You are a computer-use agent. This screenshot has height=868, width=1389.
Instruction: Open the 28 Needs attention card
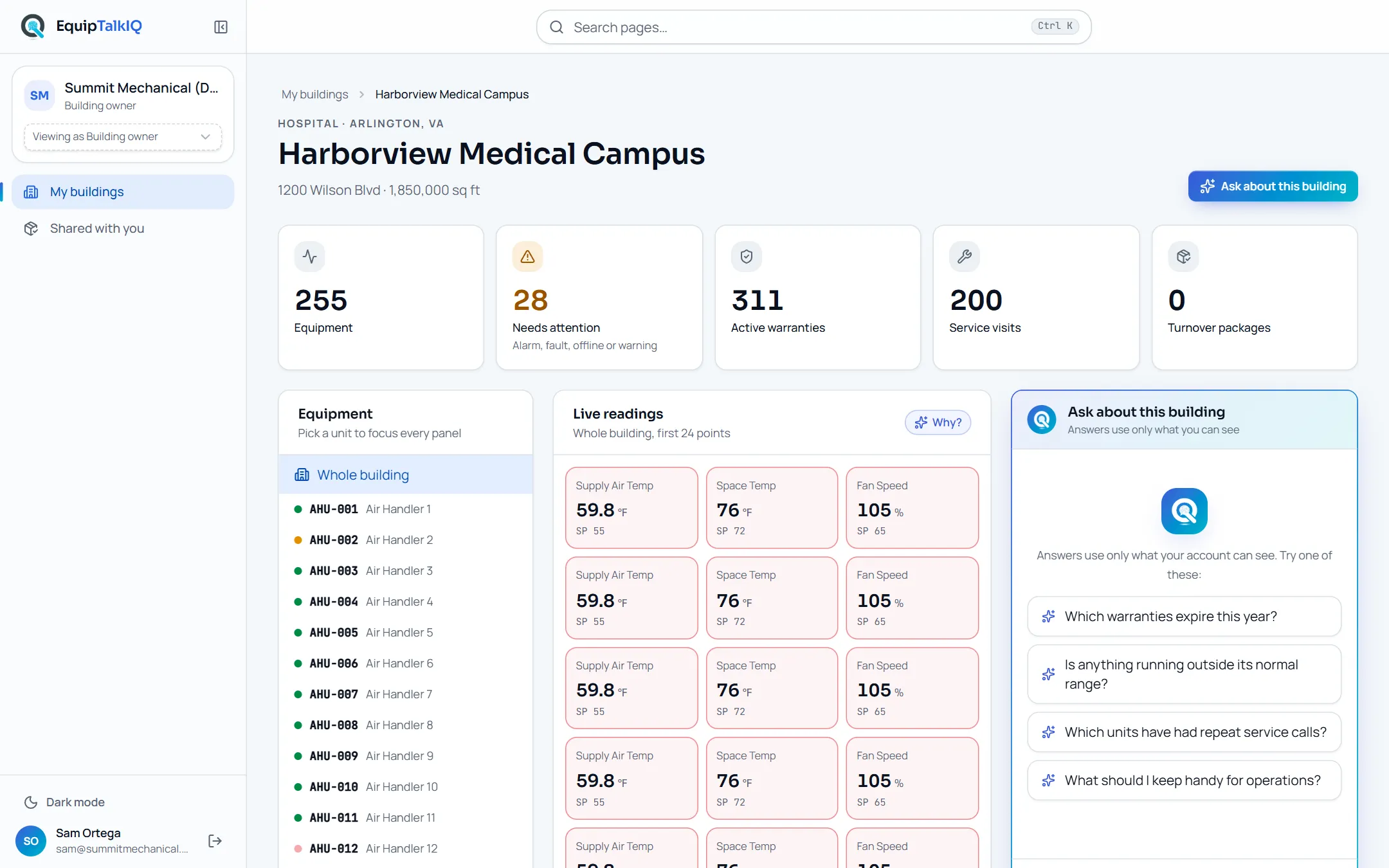point(599,298)
